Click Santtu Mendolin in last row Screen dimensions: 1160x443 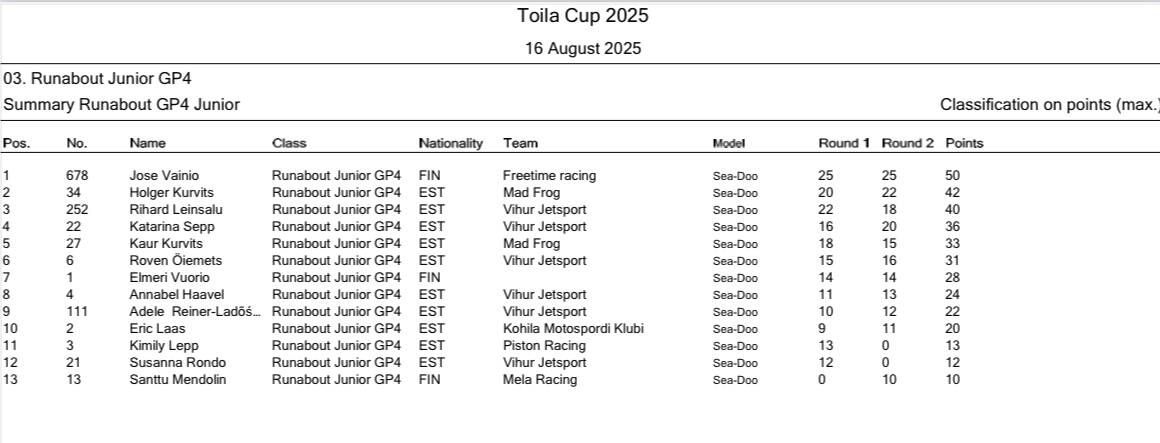coord(177,379)
